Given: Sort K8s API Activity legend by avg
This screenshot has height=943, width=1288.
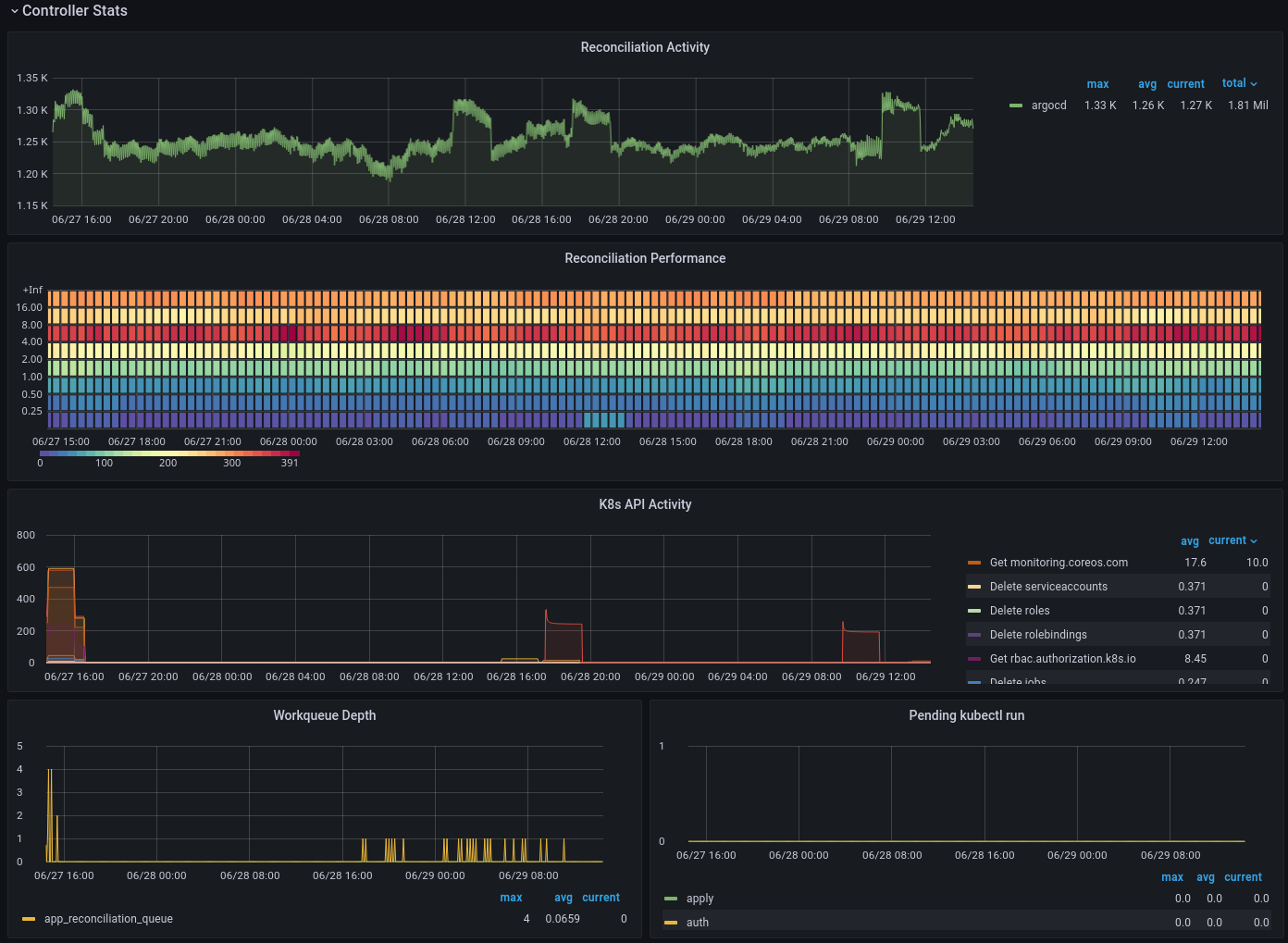Looking at the screenshot, I should 1190,541.
